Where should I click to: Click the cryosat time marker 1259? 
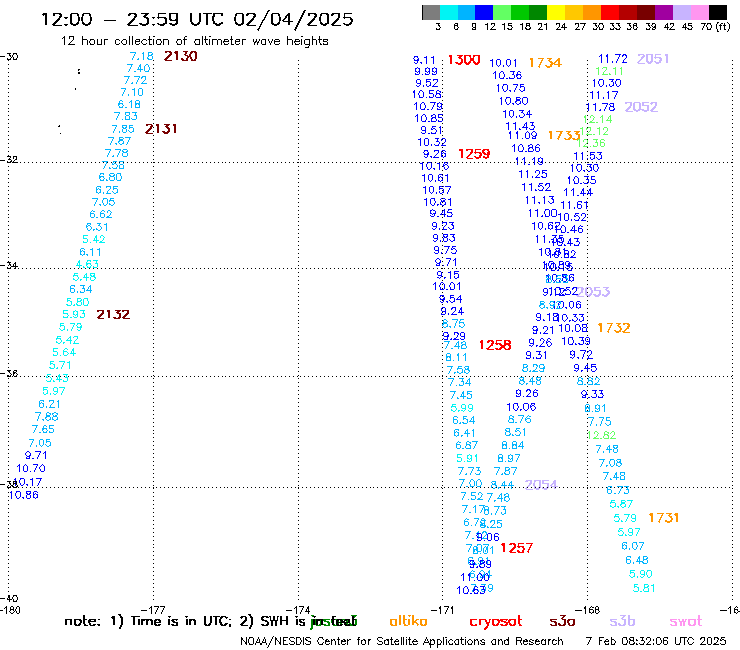(x=474, y=154)
